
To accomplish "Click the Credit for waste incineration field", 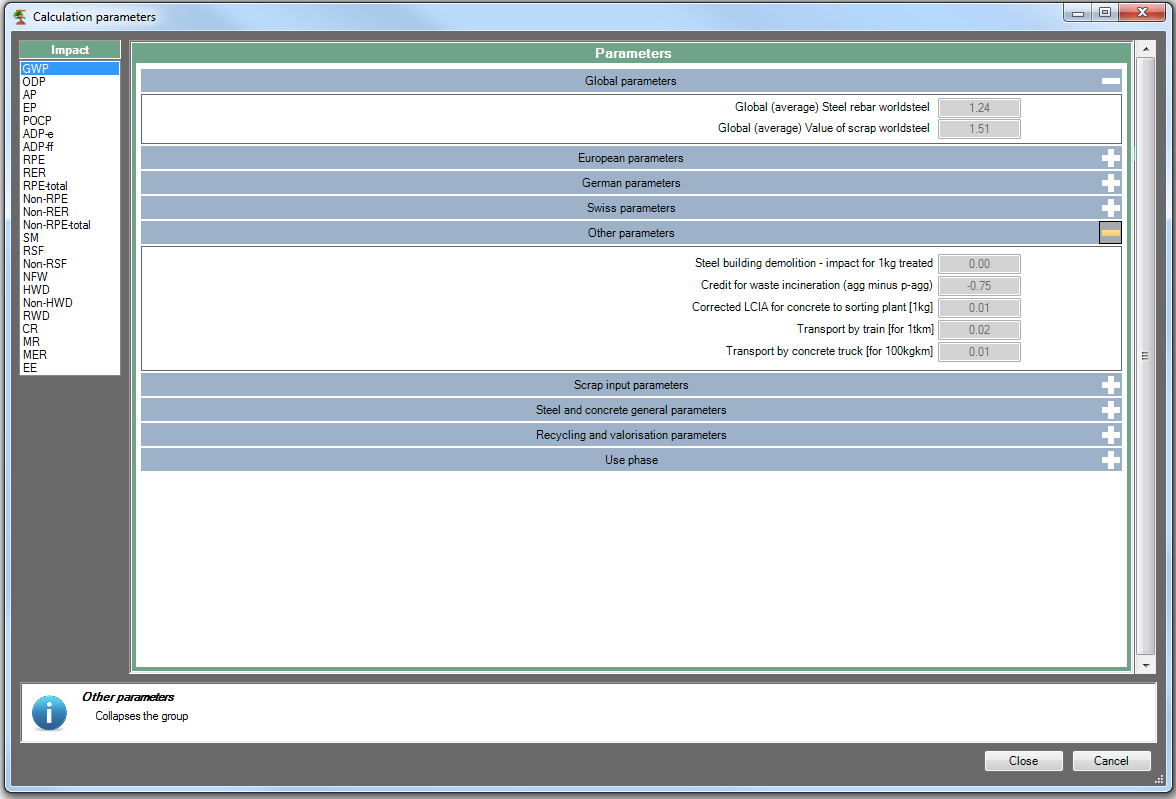I will pyautogui.click(x=979, y=286).
